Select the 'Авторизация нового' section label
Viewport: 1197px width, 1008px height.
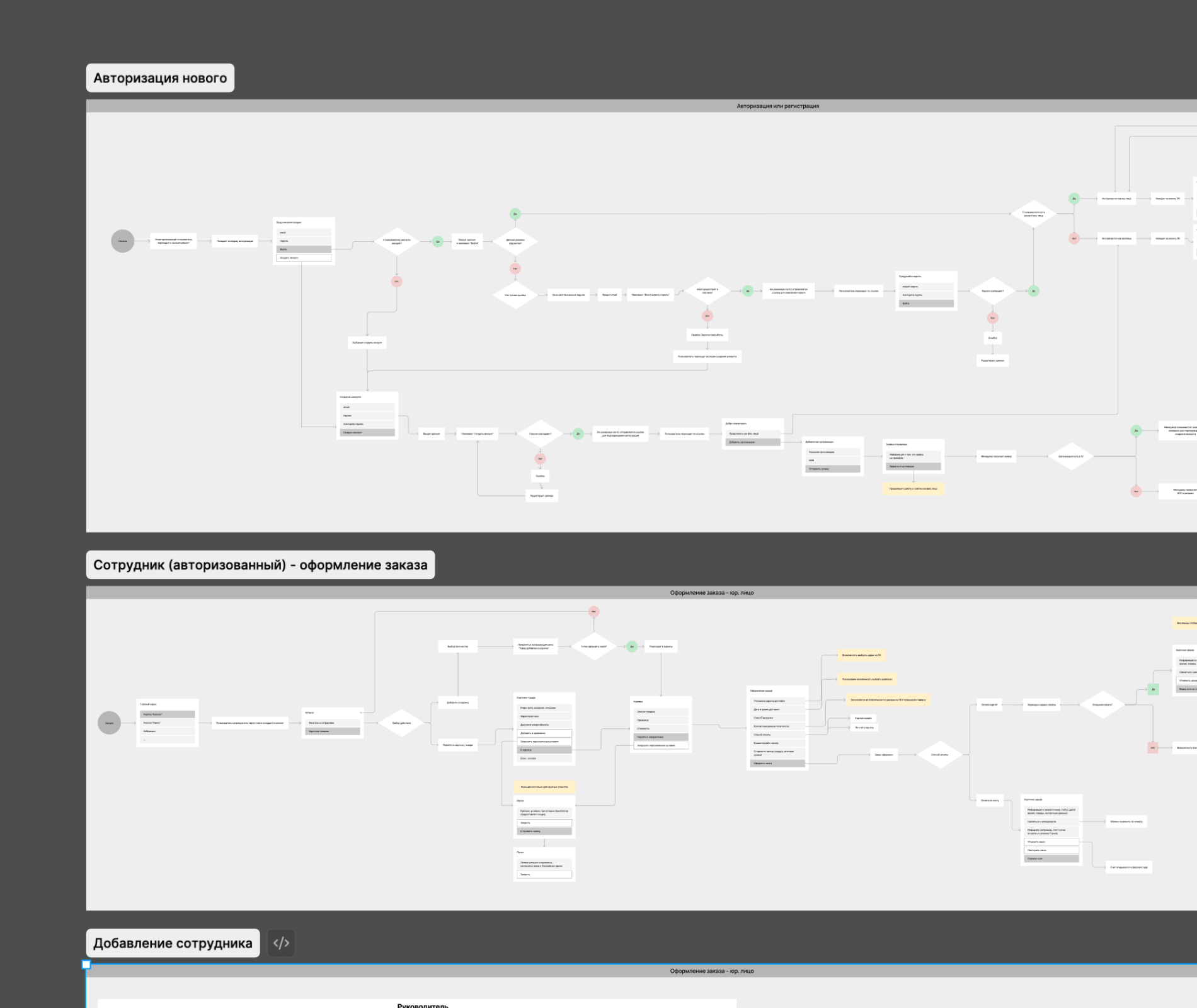[160, 78]
